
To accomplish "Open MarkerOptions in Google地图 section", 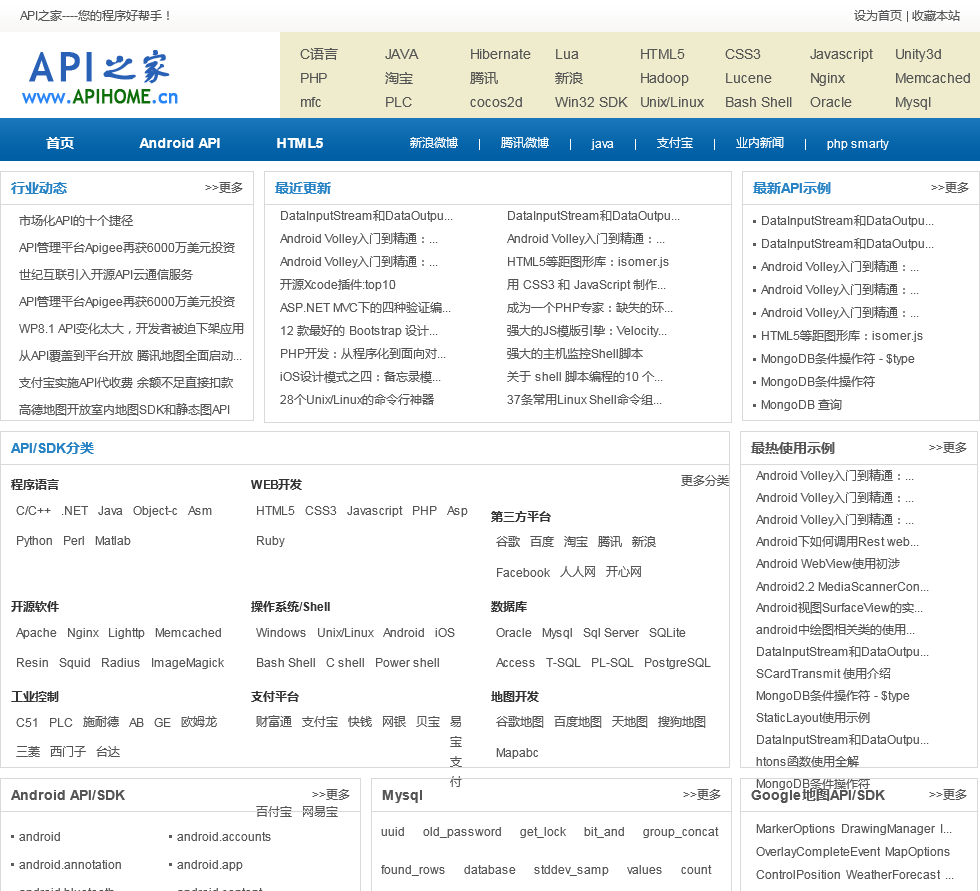I will pos(795,829).
